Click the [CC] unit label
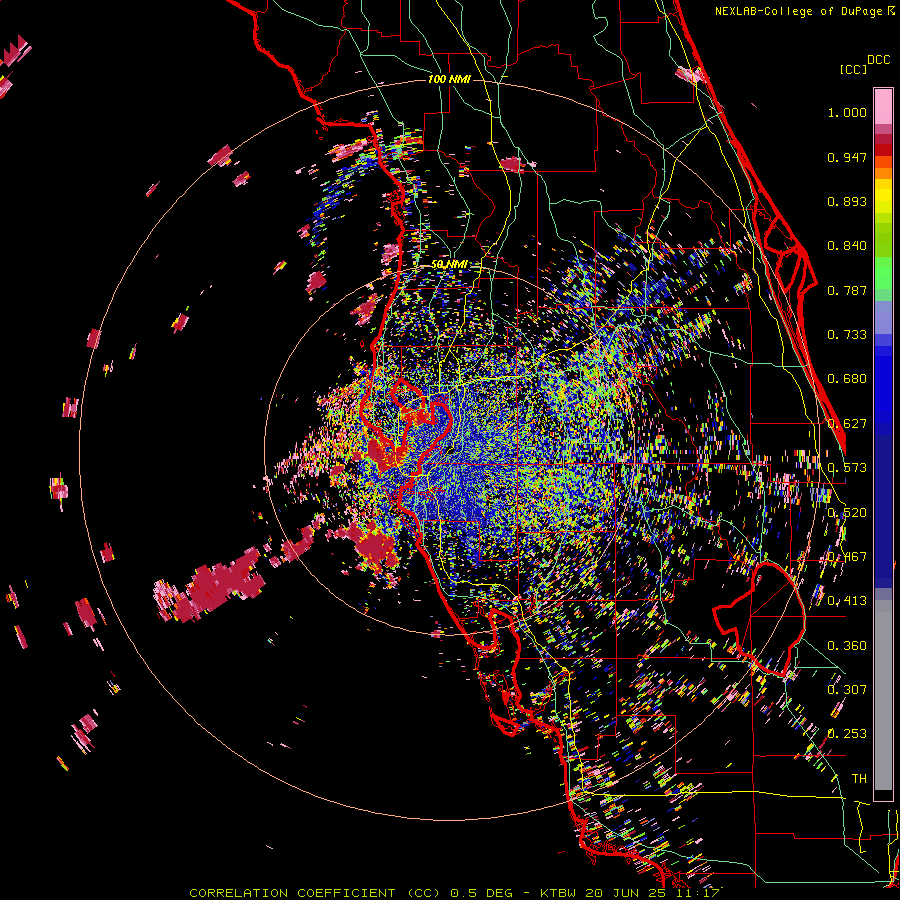 (853, 69)
